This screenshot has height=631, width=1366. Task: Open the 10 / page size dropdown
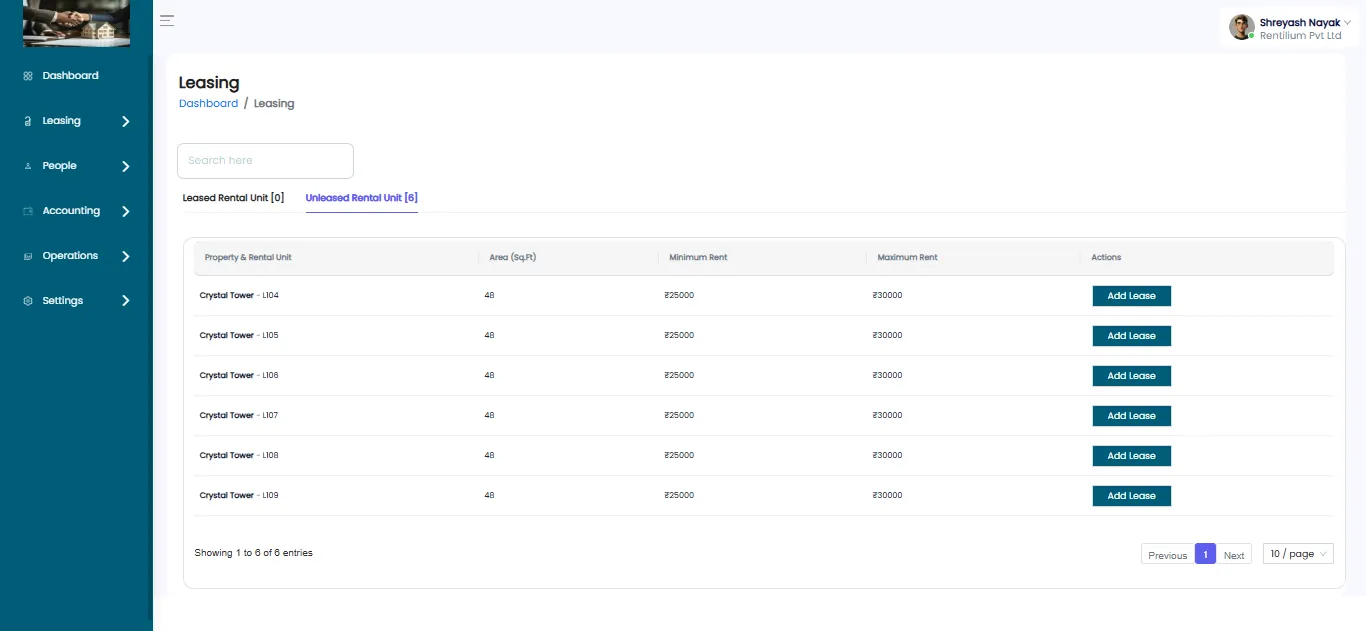pos(1298,554)
